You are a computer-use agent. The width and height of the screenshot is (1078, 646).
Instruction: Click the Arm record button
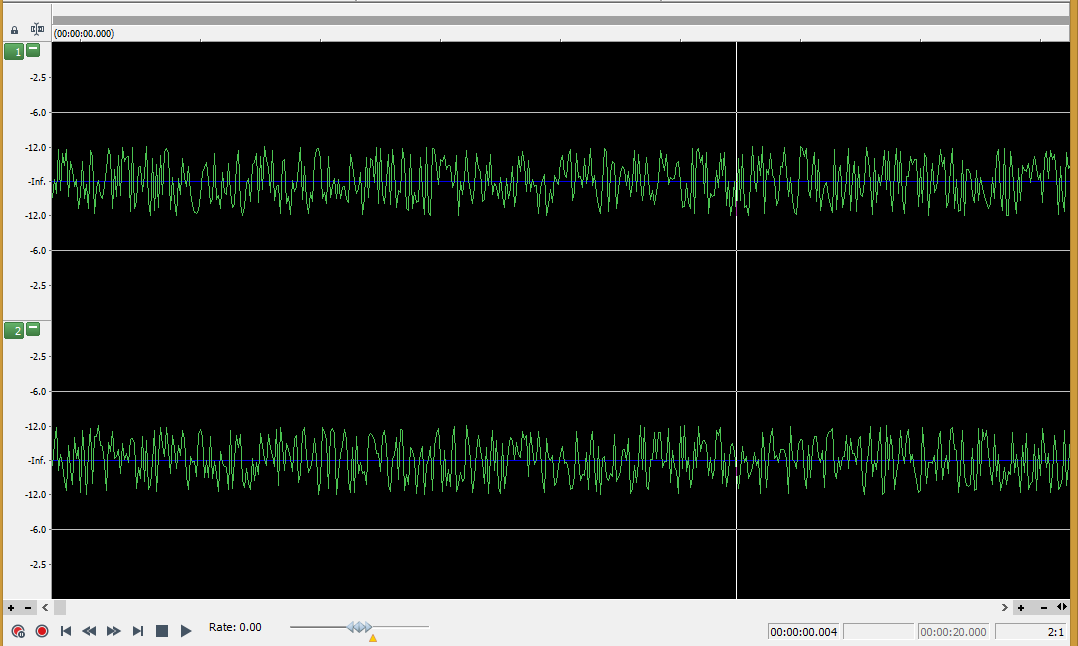point(17,631)
